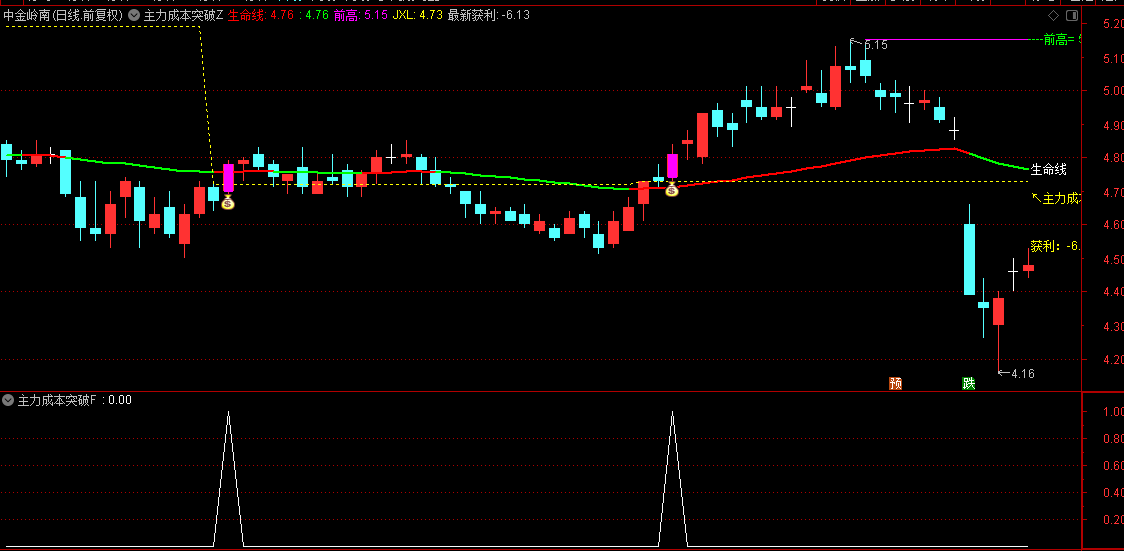Click the first spike peak in sub-chart
The image size is (1124, 551).
228,412
